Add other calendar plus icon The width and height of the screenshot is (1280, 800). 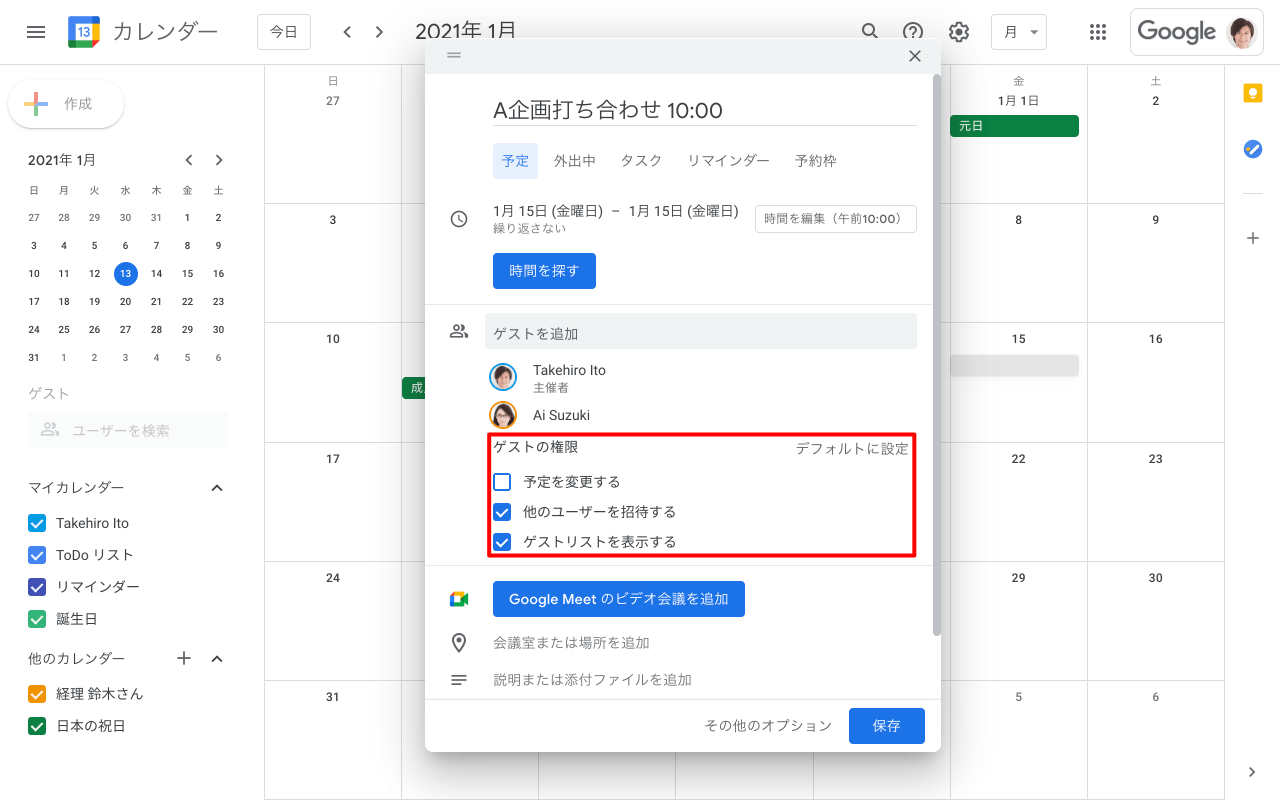[184, 658]
